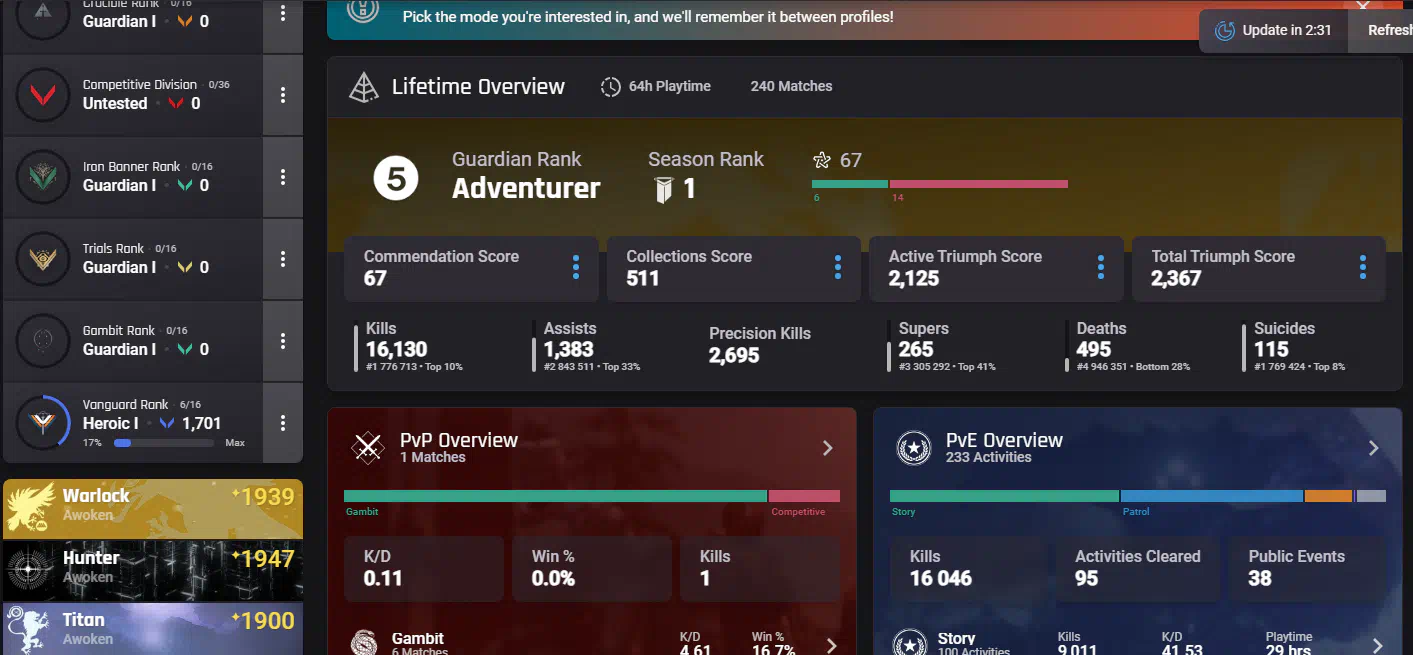Click the commendation score progress bar
This screenshot has width=1413, height=655.
coord(939,184)
